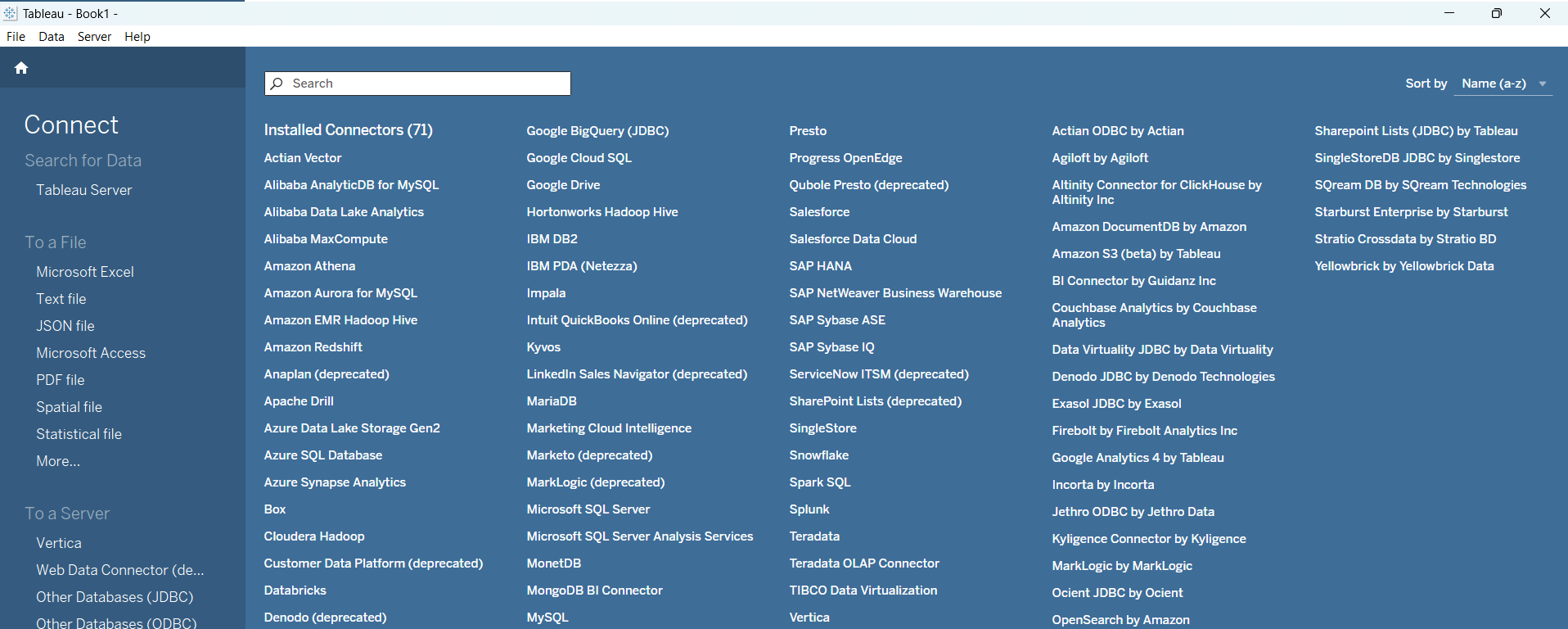Connect to a Microsoft Excel file
The height and width of the screenshot is (629, 1568).
coord(85,272)
